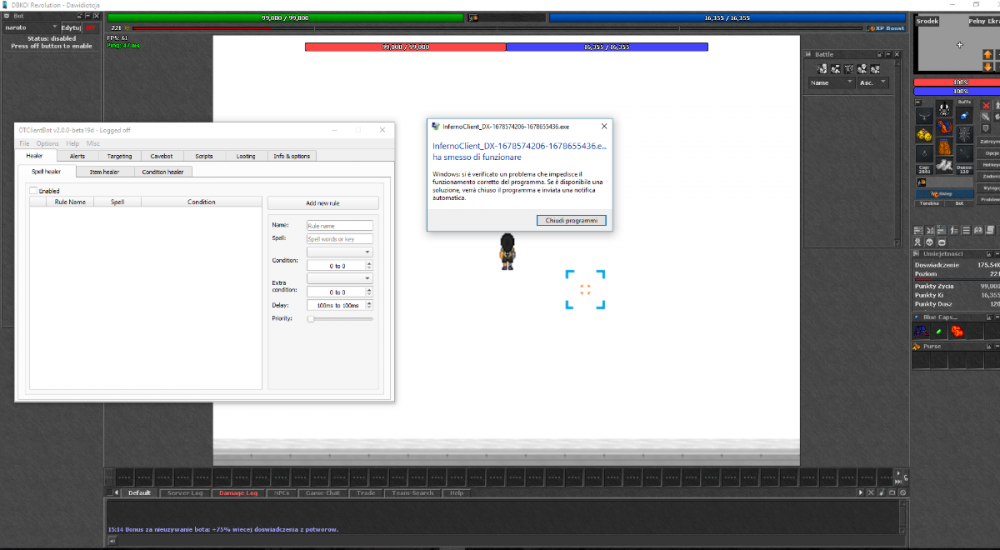The image size is (1000, 550).
Task: Click the scroll icon in bottom toolbar
Action: point(990,230)
